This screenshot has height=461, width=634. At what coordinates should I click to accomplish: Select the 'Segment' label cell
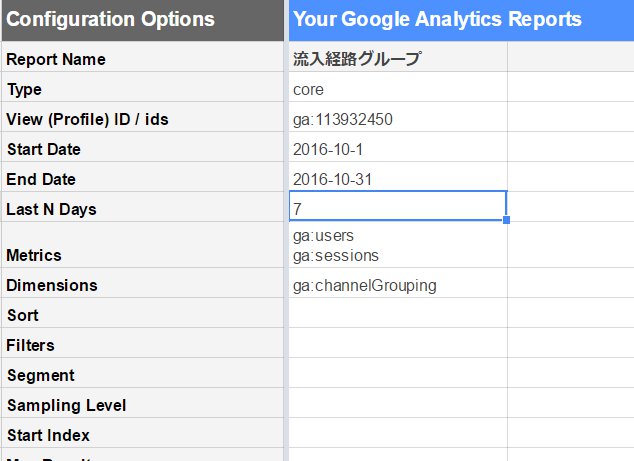pyautogui.click(x=143, y=372)
